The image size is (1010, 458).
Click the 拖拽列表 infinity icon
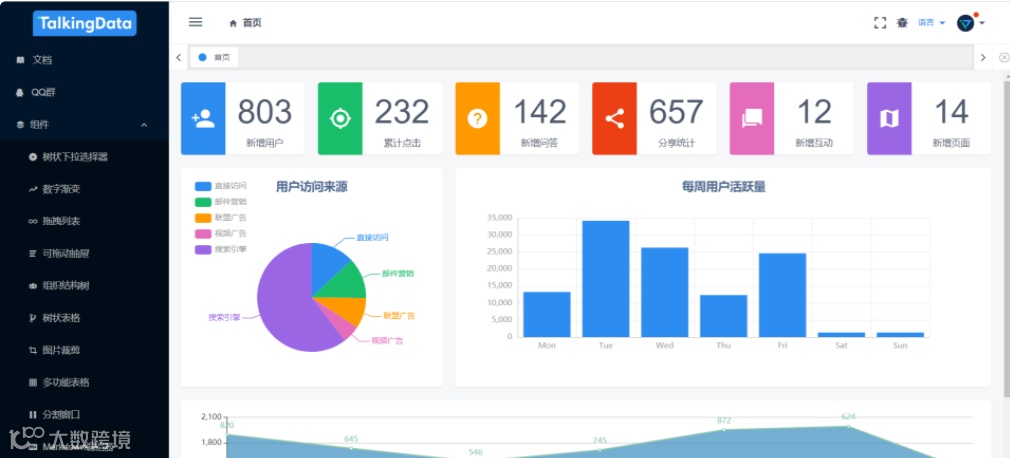[x=33, y=222]
